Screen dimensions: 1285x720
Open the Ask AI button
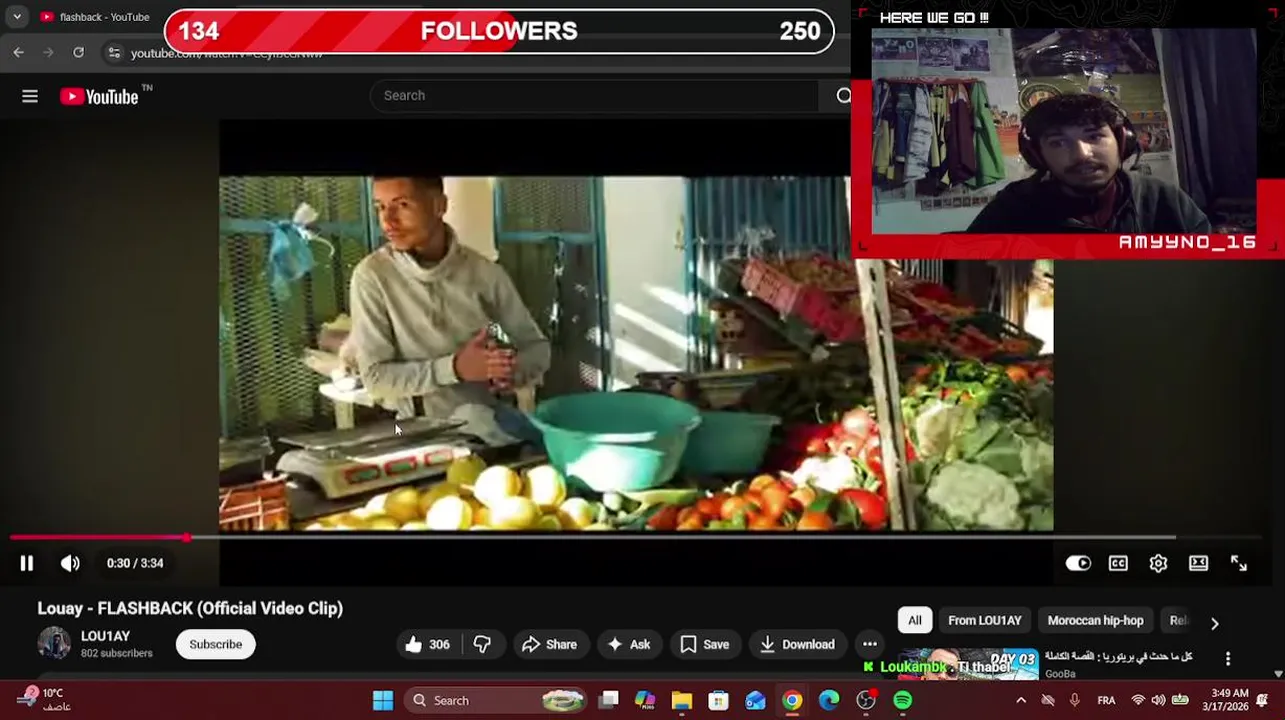[x=629, y=645]
